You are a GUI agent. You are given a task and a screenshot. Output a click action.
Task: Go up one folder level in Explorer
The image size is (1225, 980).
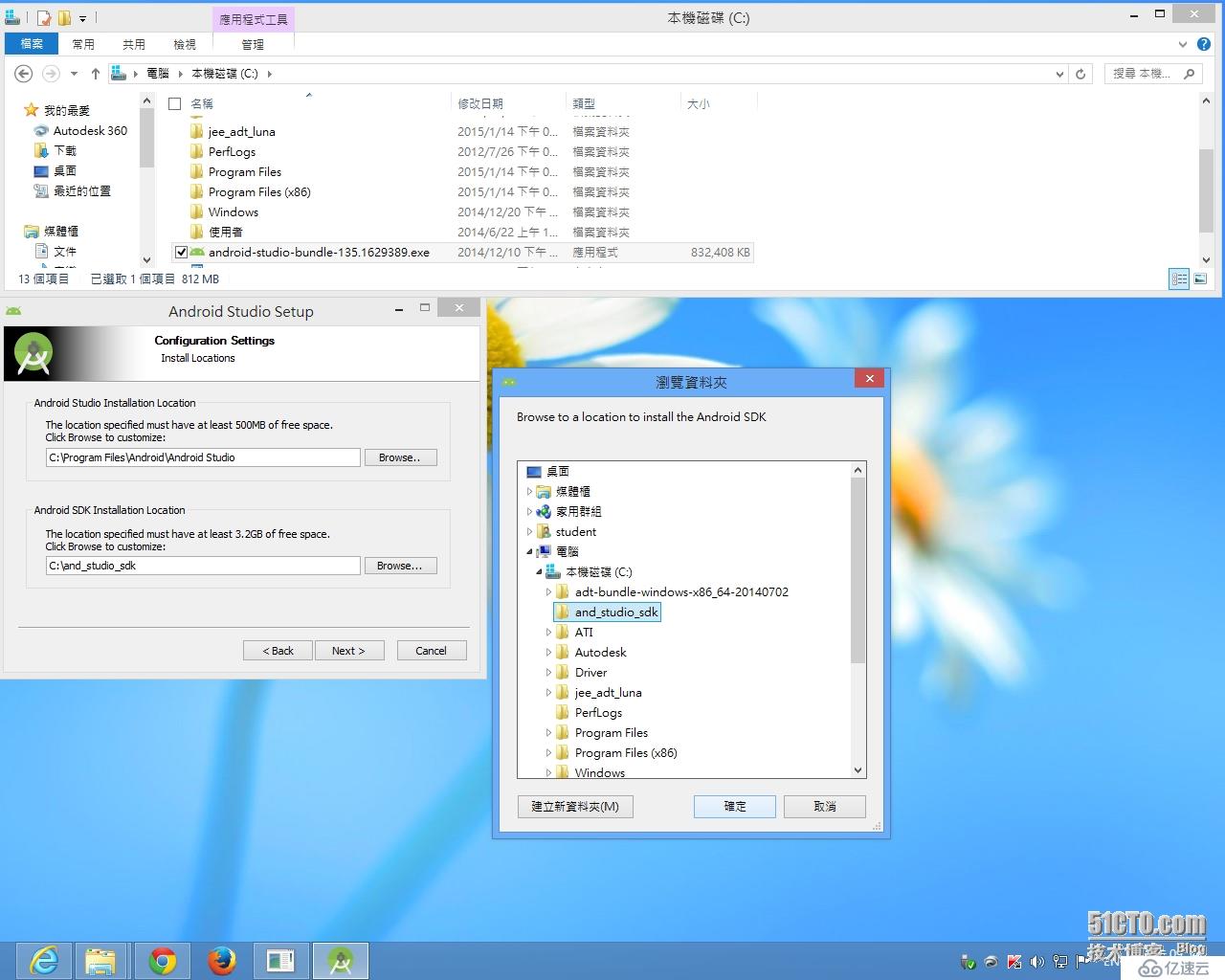pyautogui.click(x=95, y=74)
